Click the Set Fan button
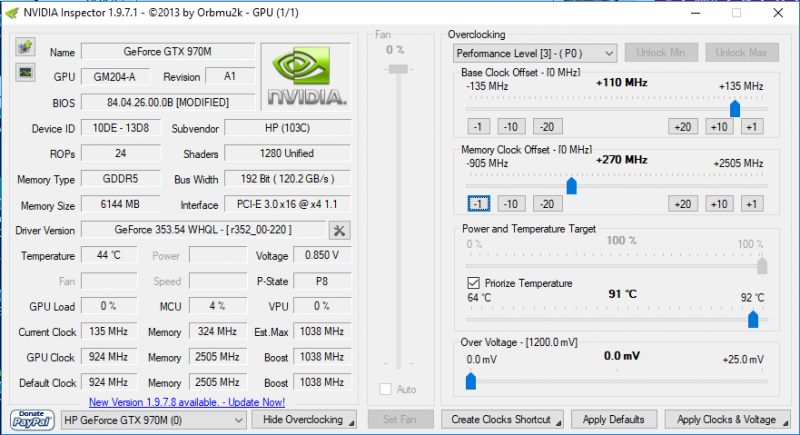 click(401, 420)
